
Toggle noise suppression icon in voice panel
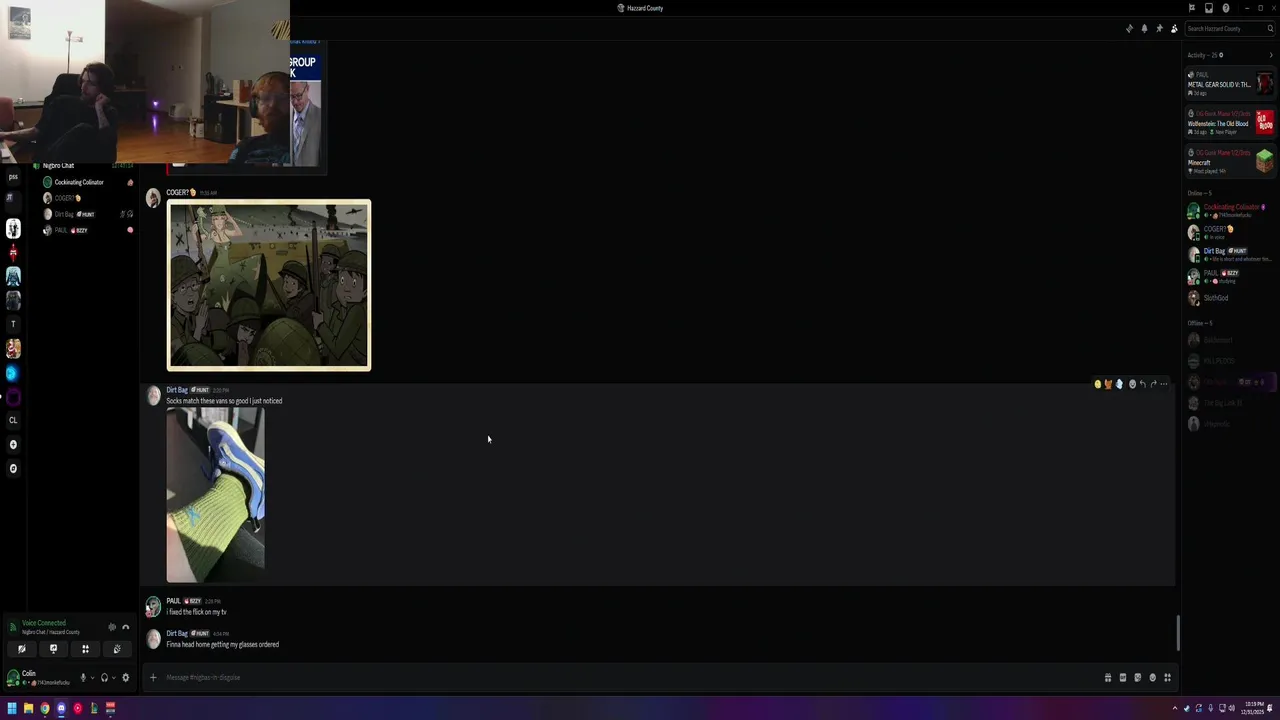112,627
